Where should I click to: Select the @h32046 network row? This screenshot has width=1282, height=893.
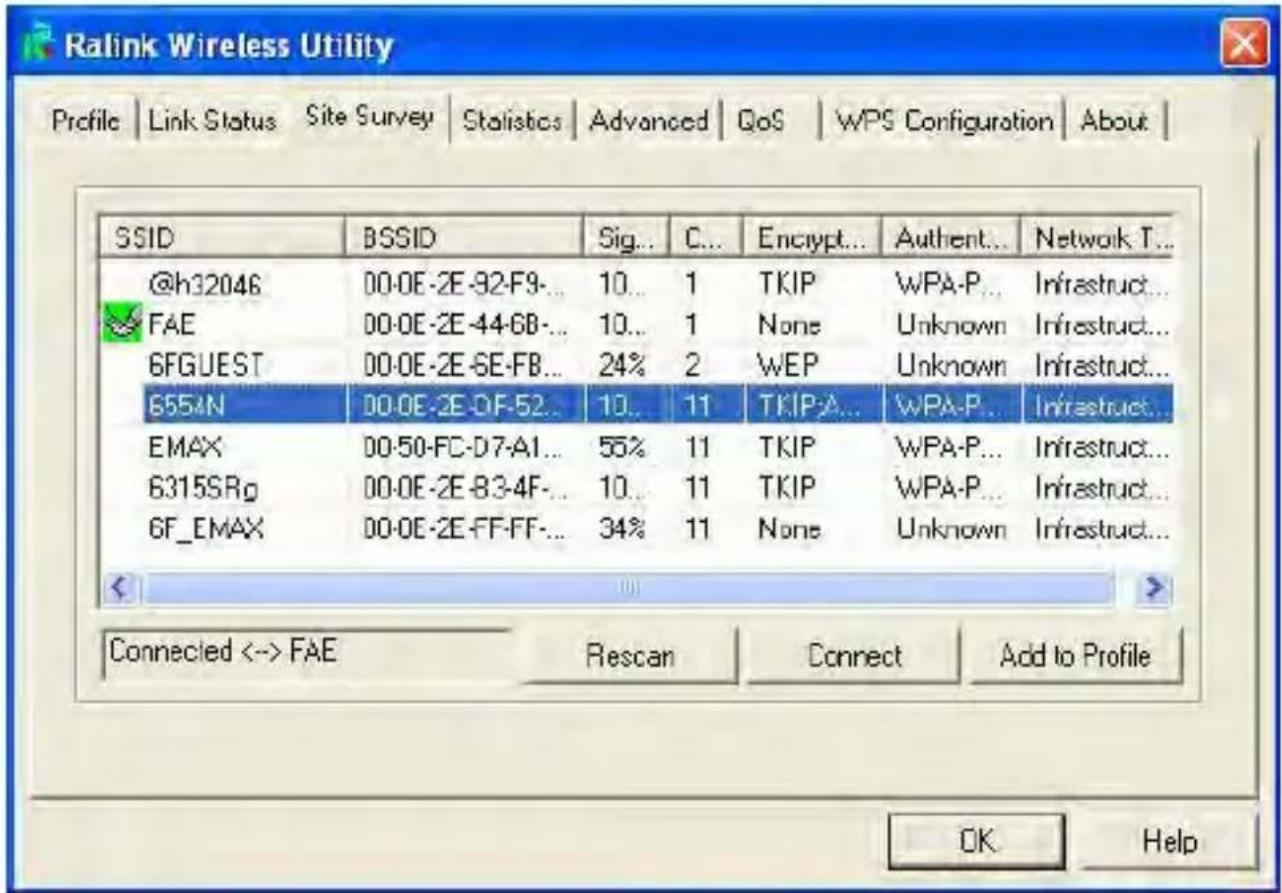[638, 285]
